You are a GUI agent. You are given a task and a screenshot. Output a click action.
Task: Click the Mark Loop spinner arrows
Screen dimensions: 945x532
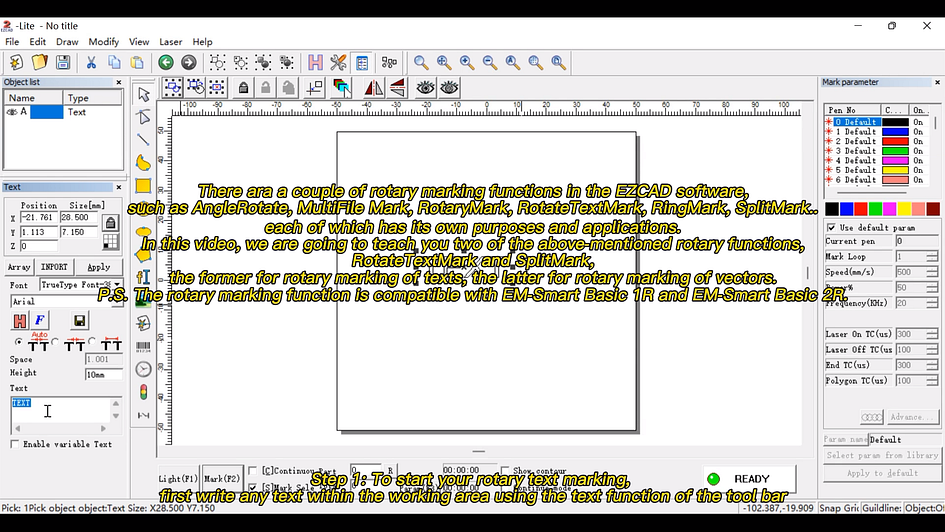[x=932, y=257]
